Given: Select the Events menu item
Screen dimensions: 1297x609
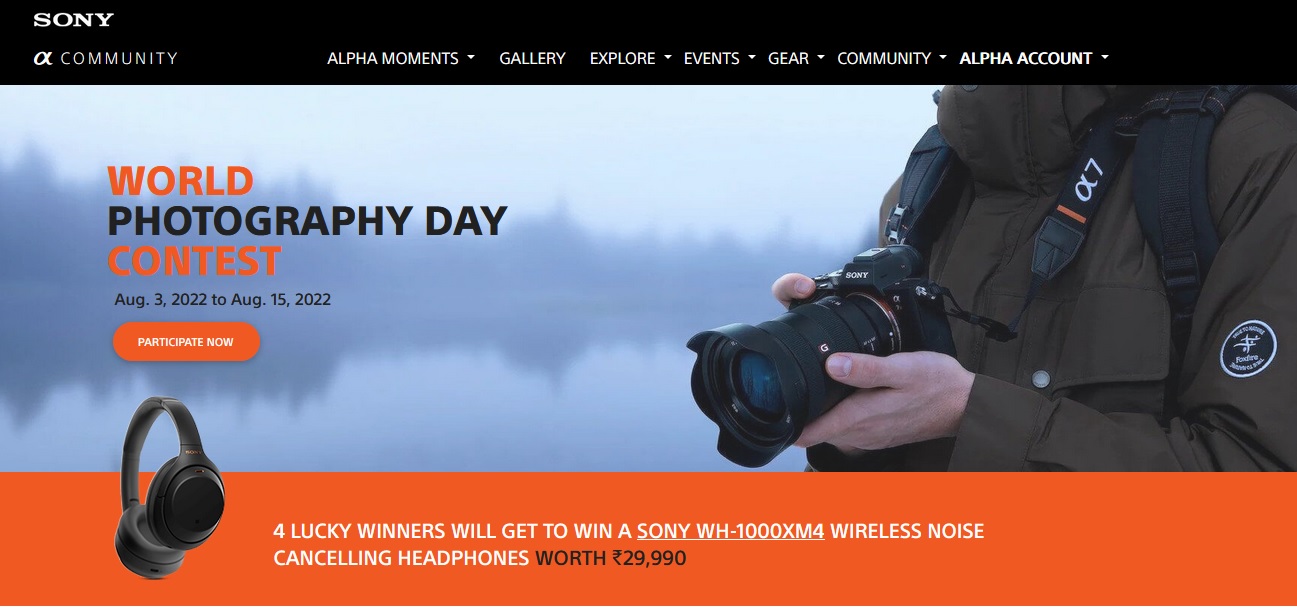Looking at the screenshot, I should pos(712,58).
